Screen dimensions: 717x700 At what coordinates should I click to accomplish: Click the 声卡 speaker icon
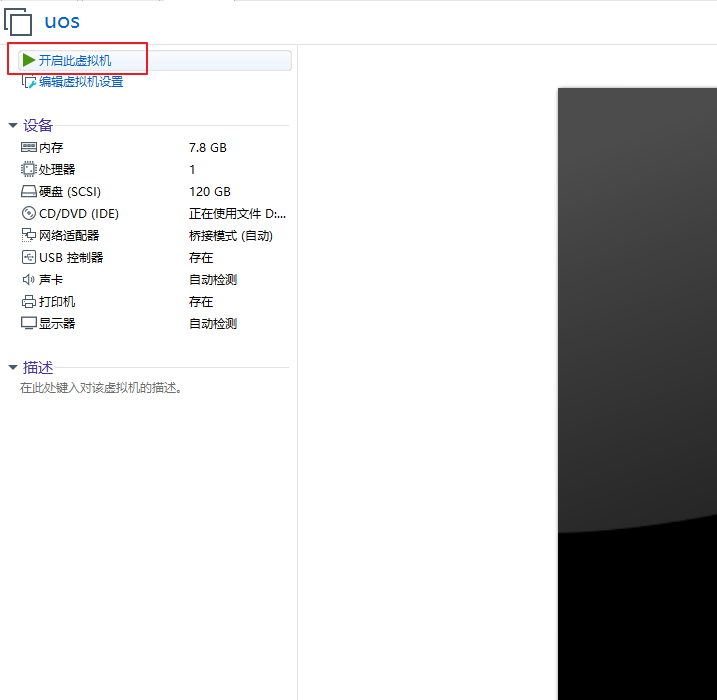[28, 279]
